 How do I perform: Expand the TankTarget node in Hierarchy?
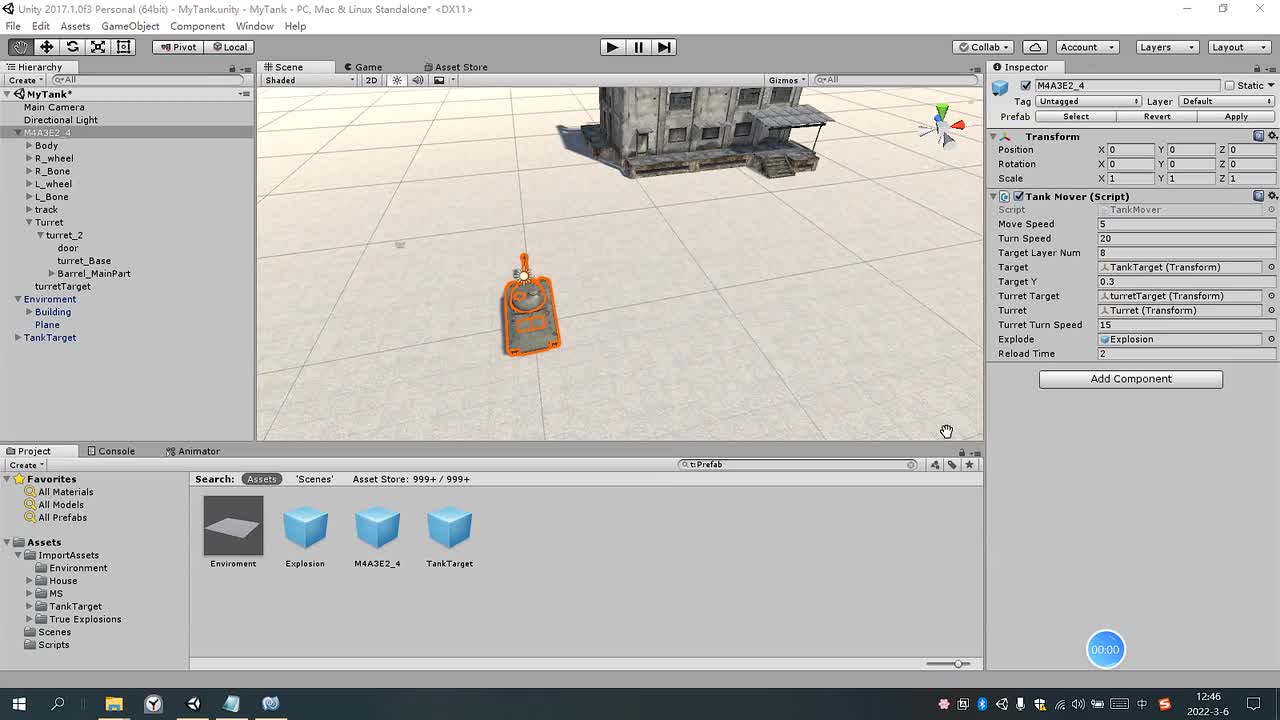click(18, 338)
